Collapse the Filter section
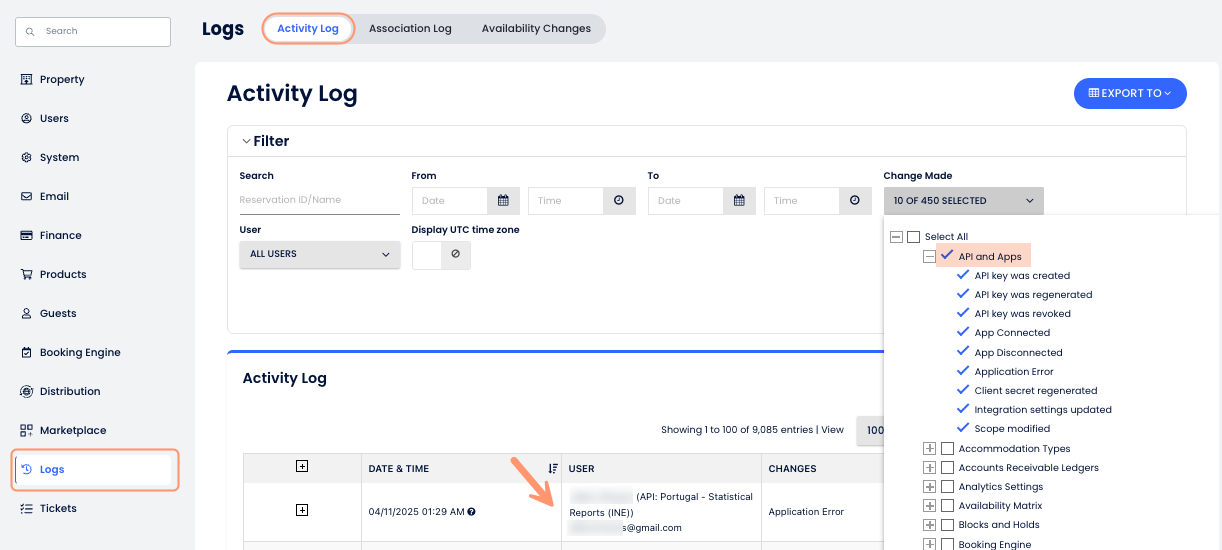The image size is (1222, 550). coord(246,141)
